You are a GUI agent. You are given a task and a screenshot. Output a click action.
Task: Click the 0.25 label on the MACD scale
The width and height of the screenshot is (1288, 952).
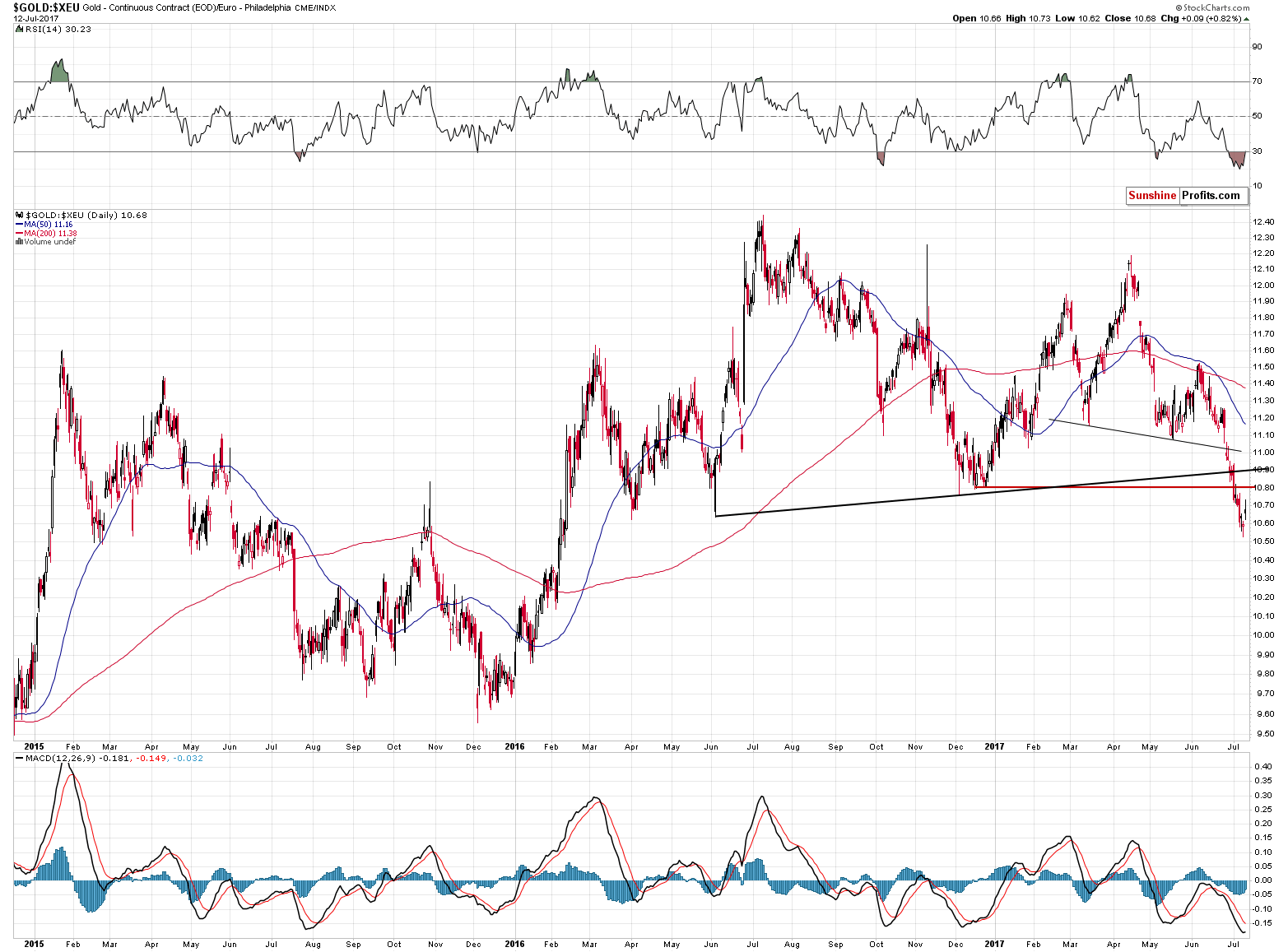pyautogui.click(x=1262, y=810)
